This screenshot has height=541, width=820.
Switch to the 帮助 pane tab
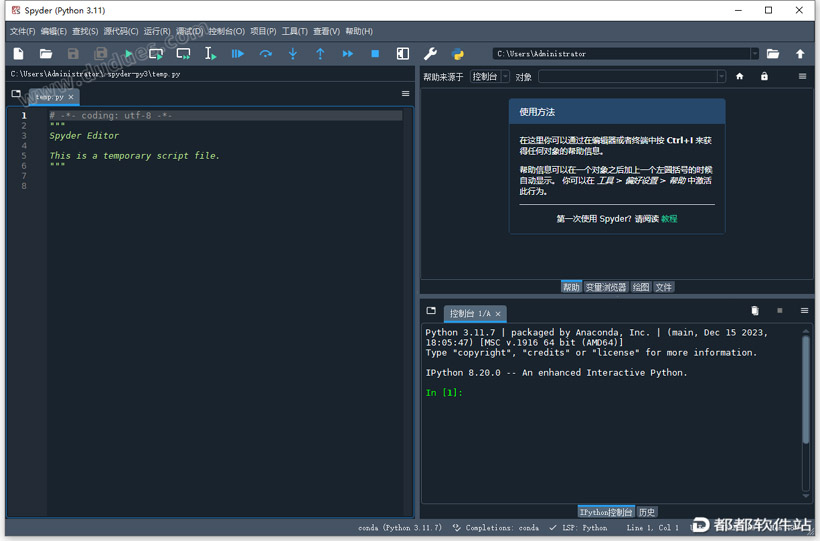click(571, 287)
